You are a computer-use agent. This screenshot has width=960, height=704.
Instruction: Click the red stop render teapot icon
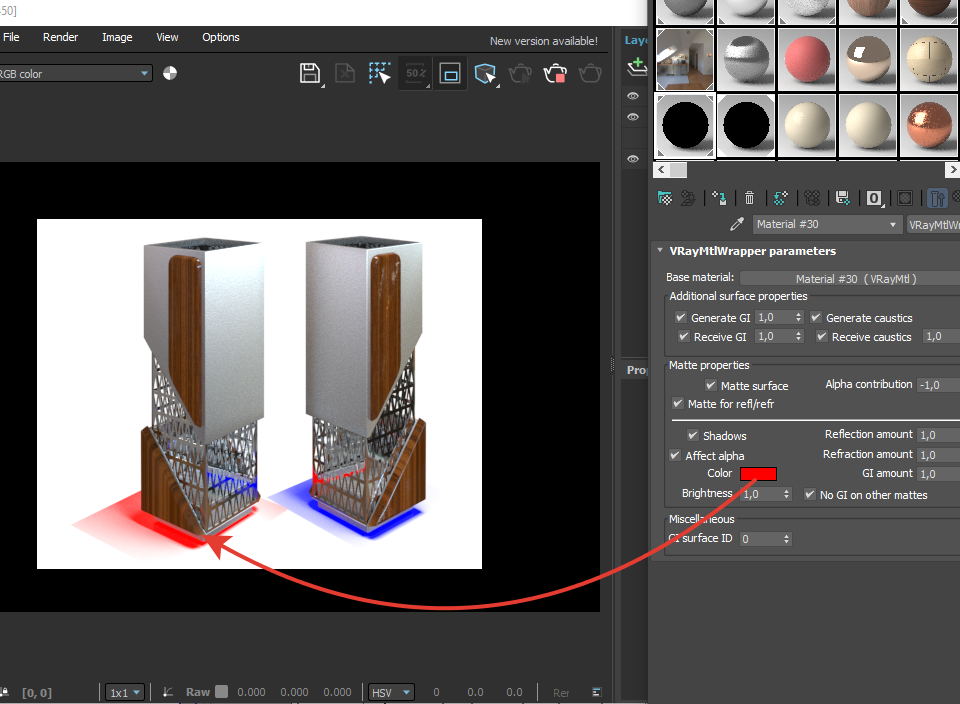click(x=555, y=73)
